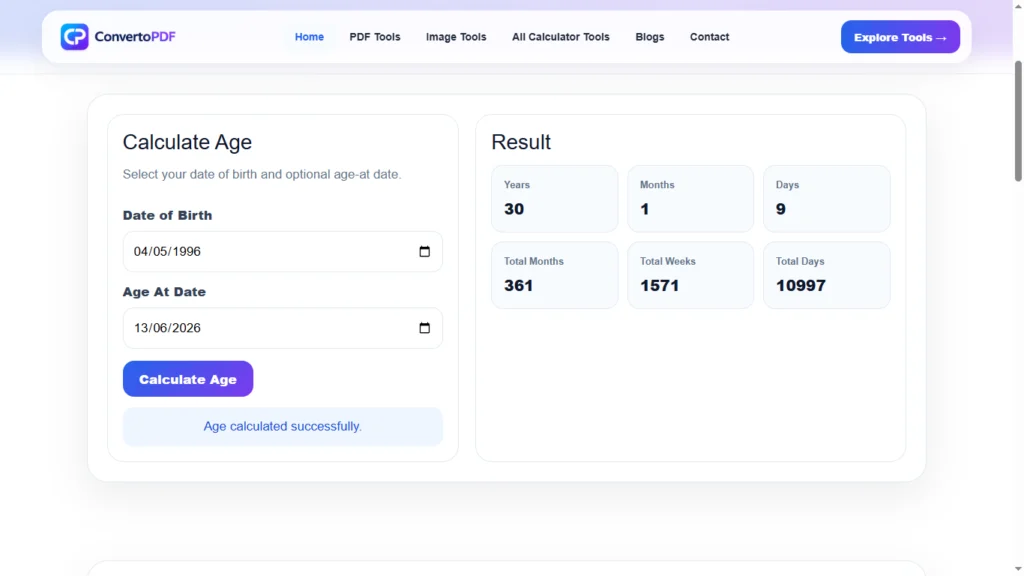Screen dimensions: 1024x576
Task: Click the 'Result' heading
Action: tap(521, 142)
